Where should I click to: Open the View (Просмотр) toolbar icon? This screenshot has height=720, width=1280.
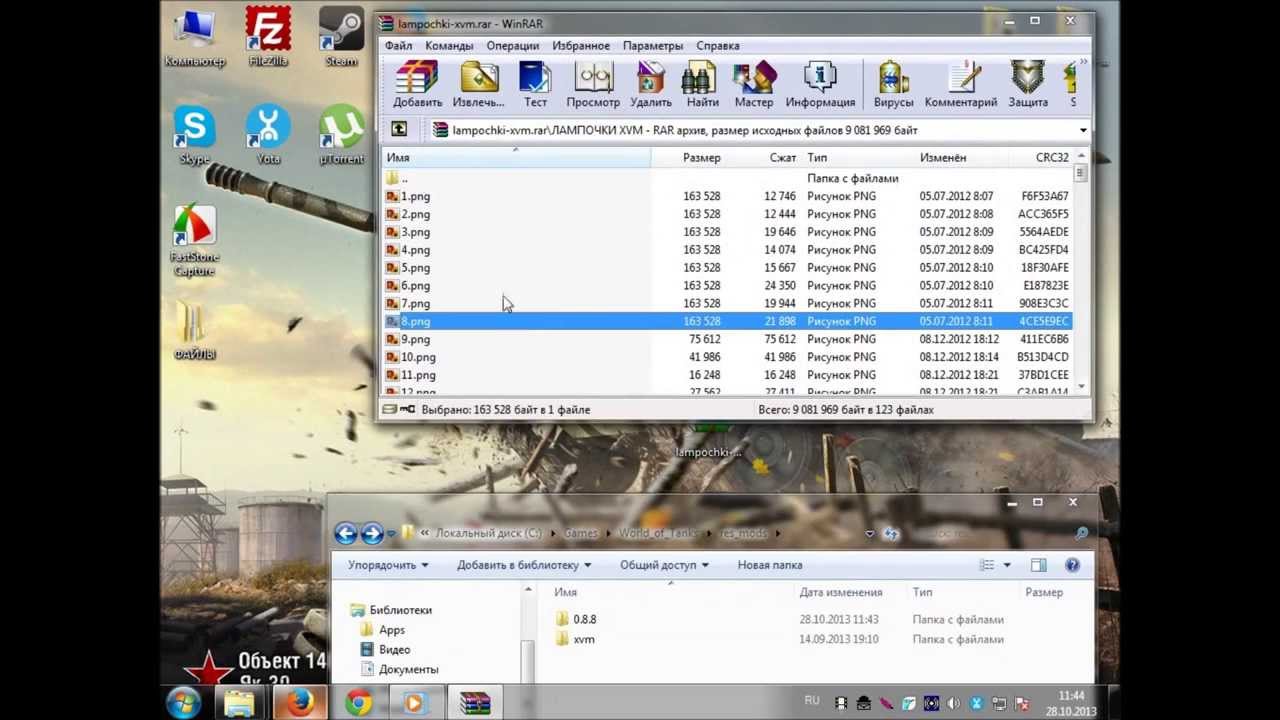click(593, 84)
